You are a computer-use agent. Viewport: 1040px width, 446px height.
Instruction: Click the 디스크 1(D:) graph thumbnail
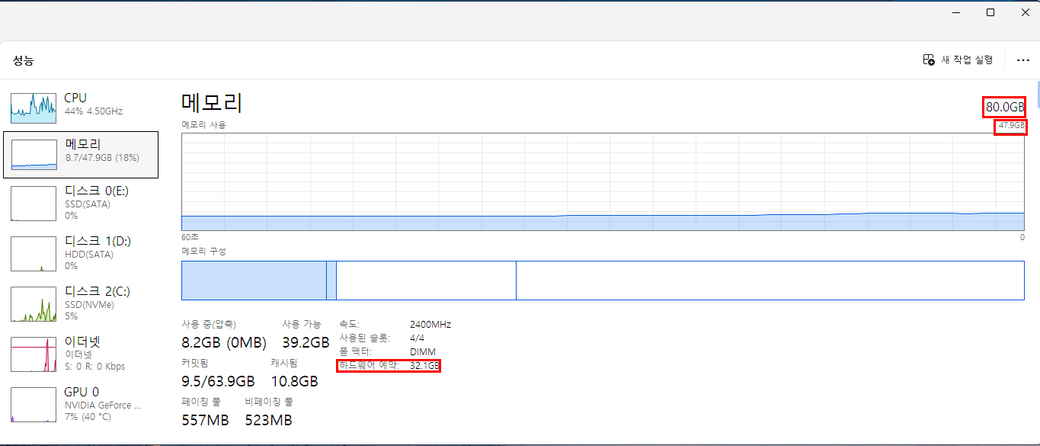point(35,255)
